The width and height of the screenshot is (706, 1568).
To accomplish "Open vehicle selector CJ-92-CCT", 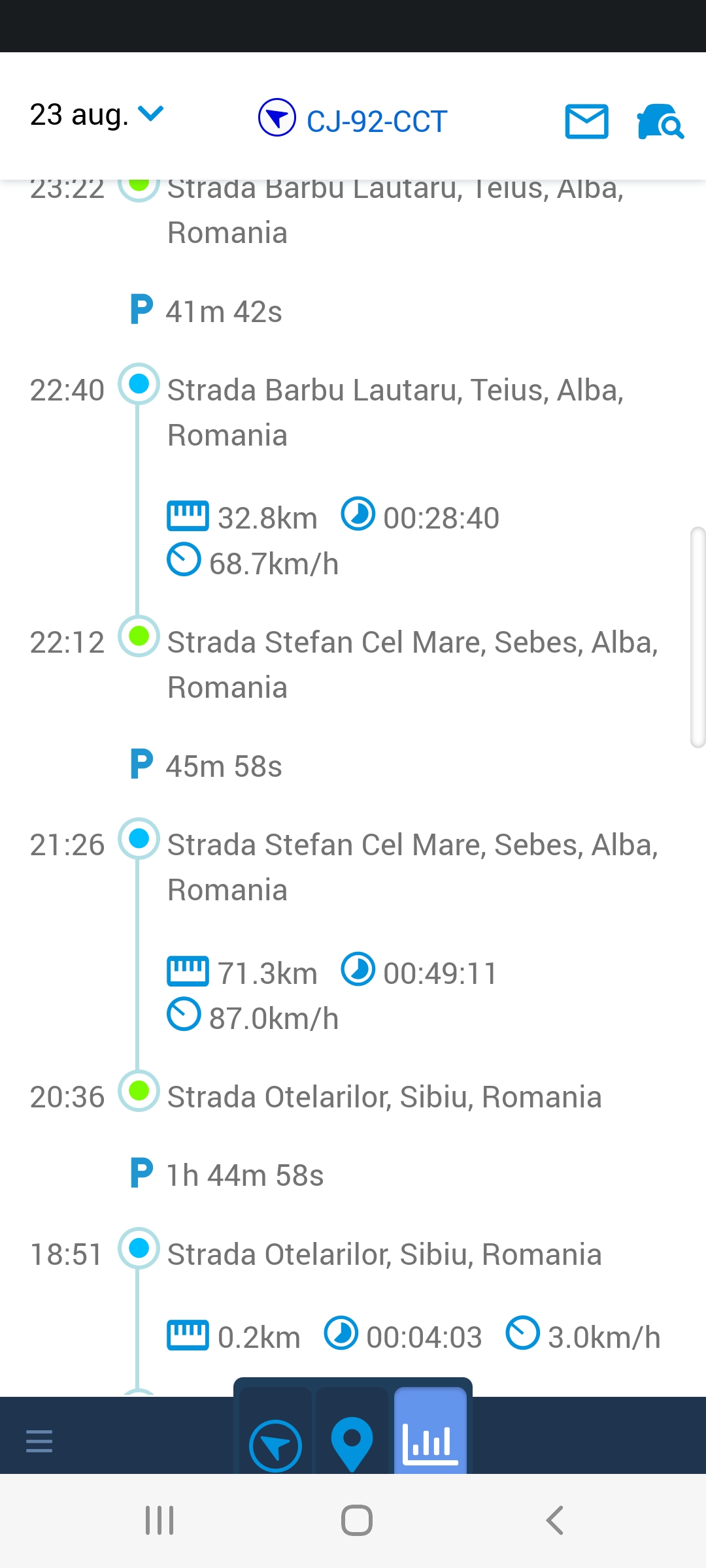I will point(377,122).
